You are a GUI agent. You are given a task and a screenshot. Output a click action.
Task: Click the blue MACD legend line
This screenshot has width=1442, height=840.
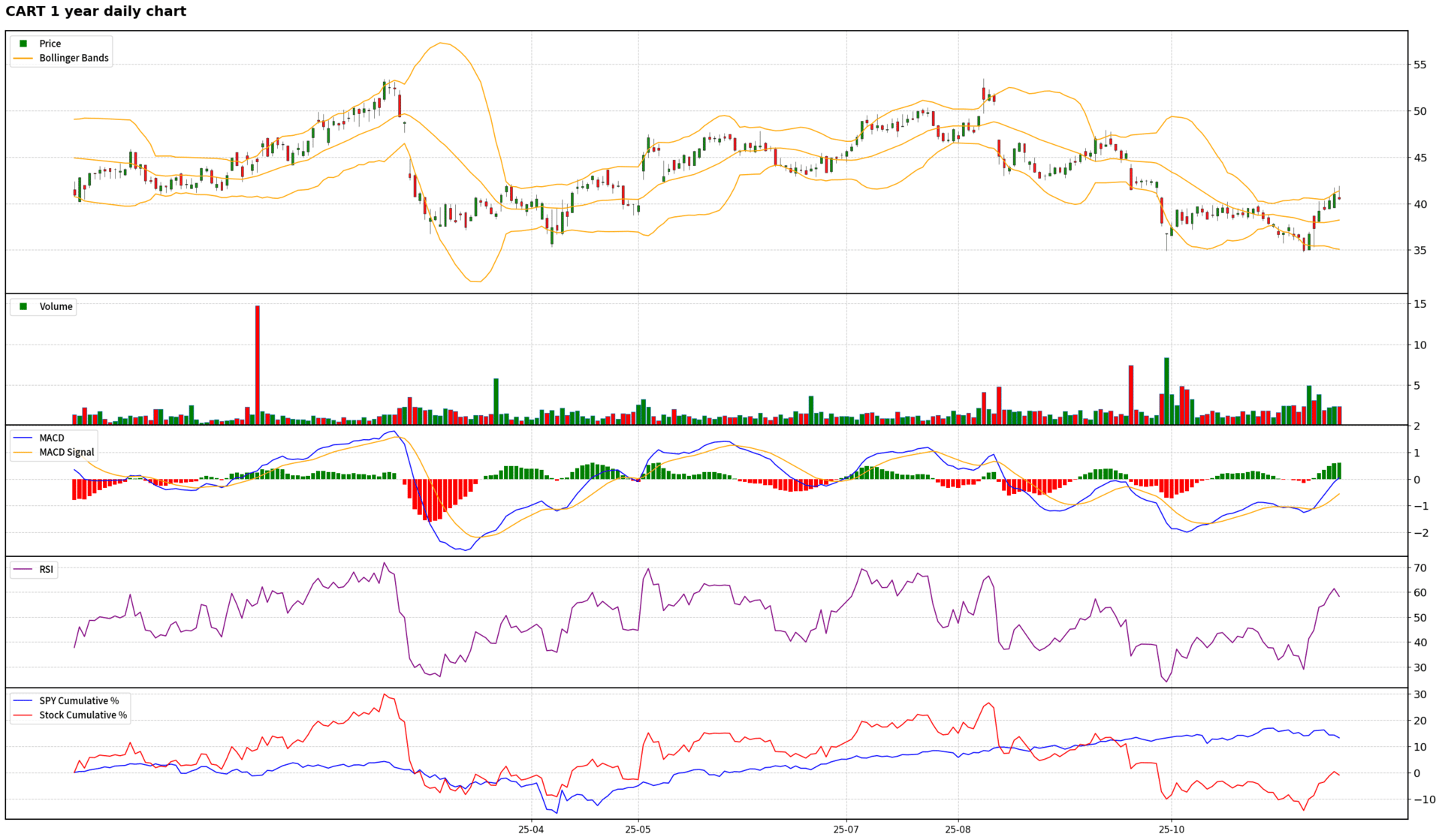point(23,438)
